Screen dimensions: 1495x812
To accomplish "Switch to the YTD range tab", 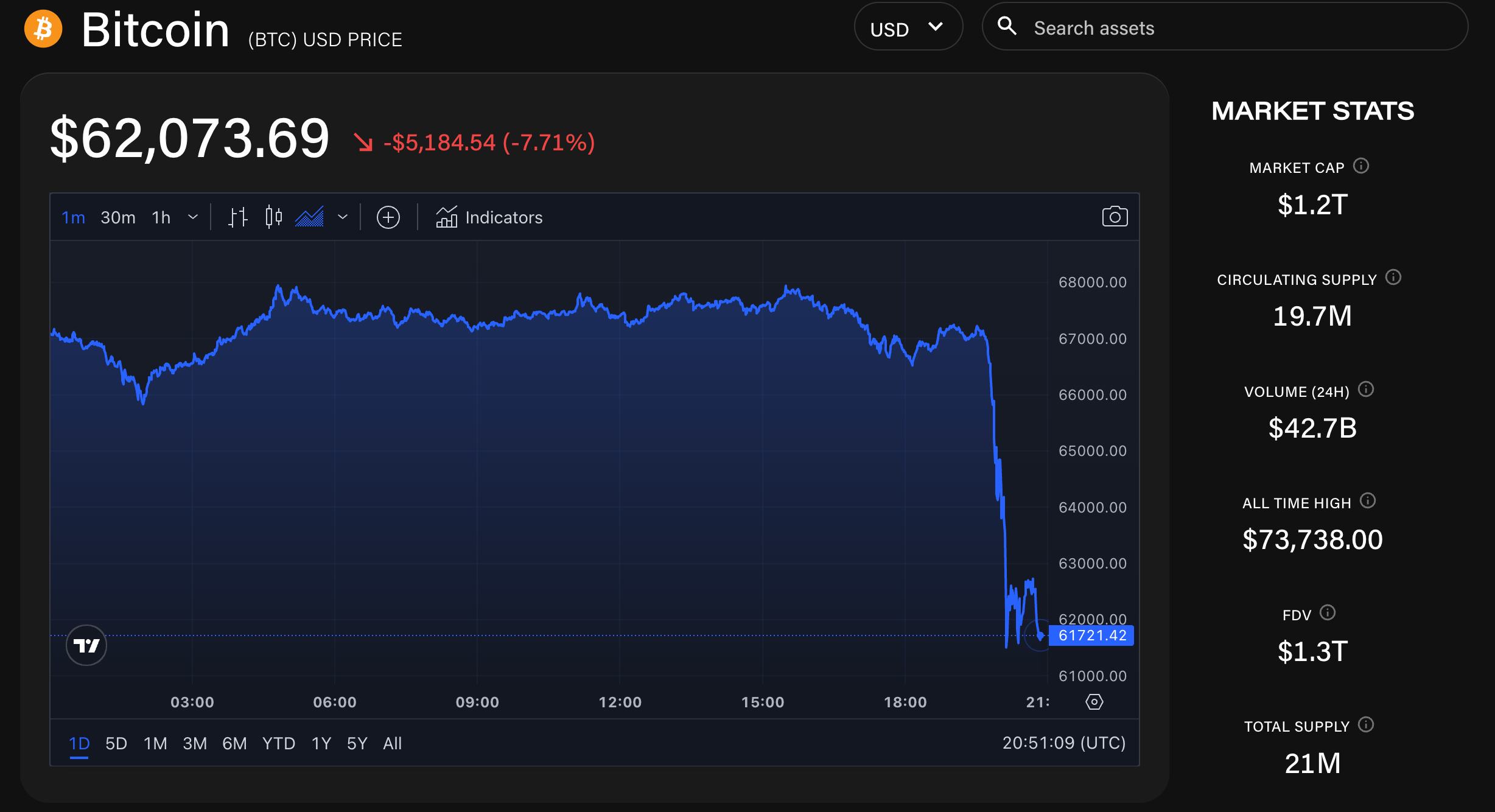I will coord(278,743).
